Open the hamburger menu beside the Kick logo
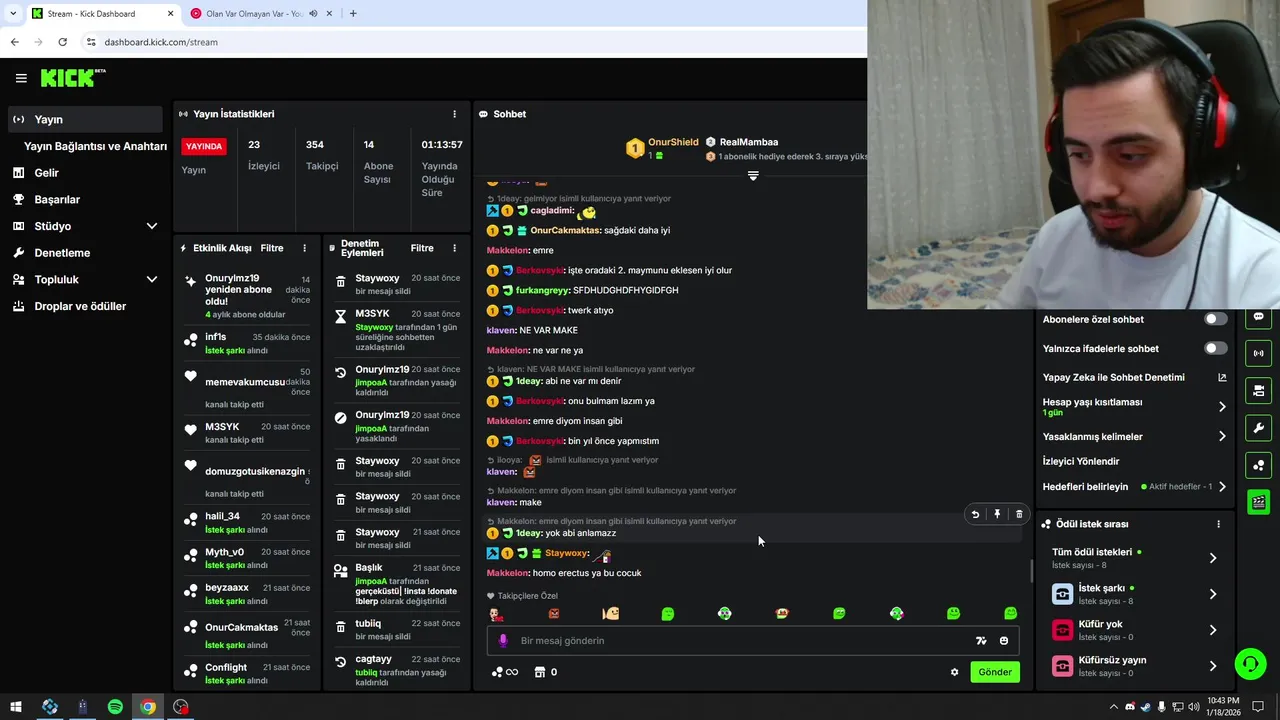This screenshot has height=720, width=1280. tap(21, 78)
